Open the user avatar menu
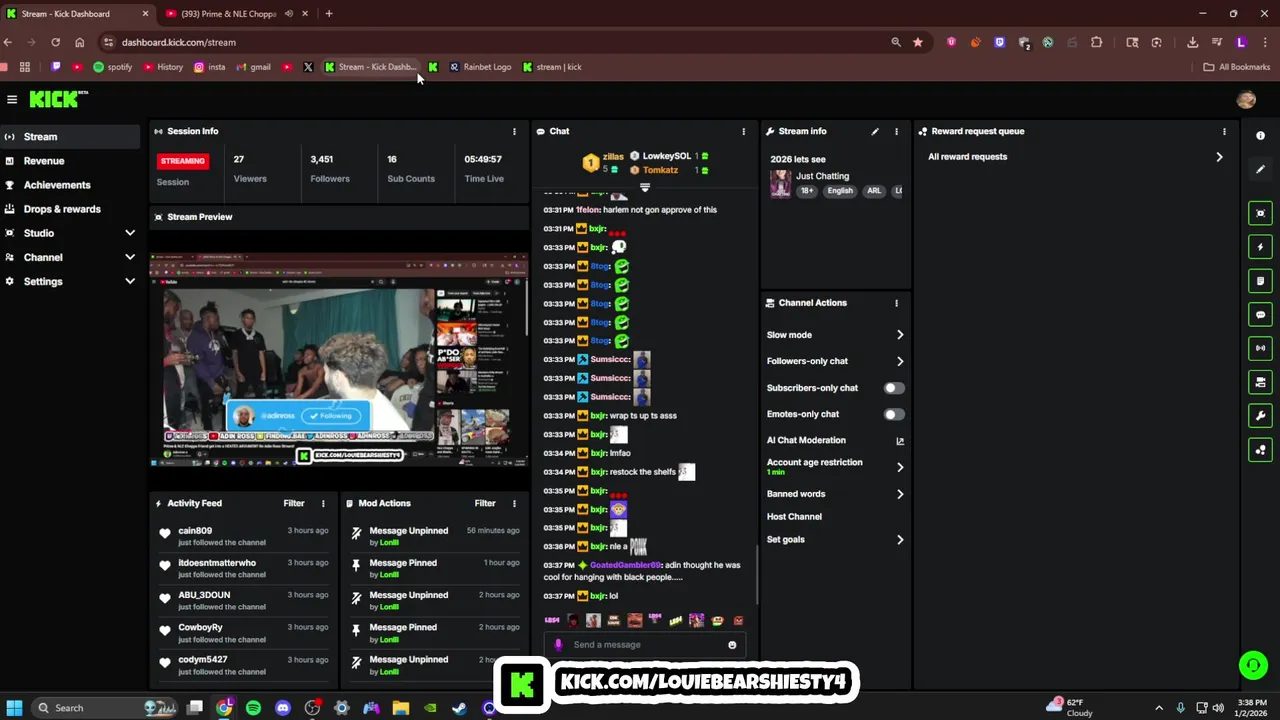 coord(1246,99)
